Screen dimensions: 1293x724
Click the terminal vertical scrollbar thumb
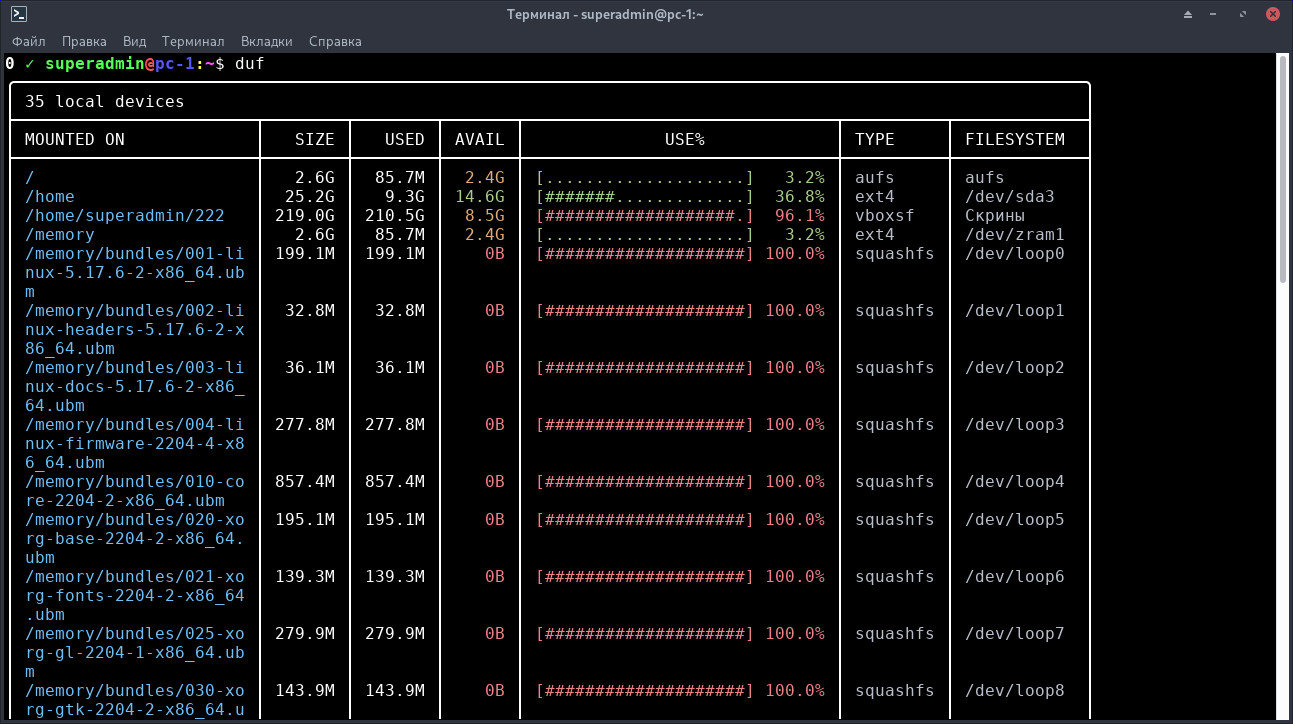1284,168
